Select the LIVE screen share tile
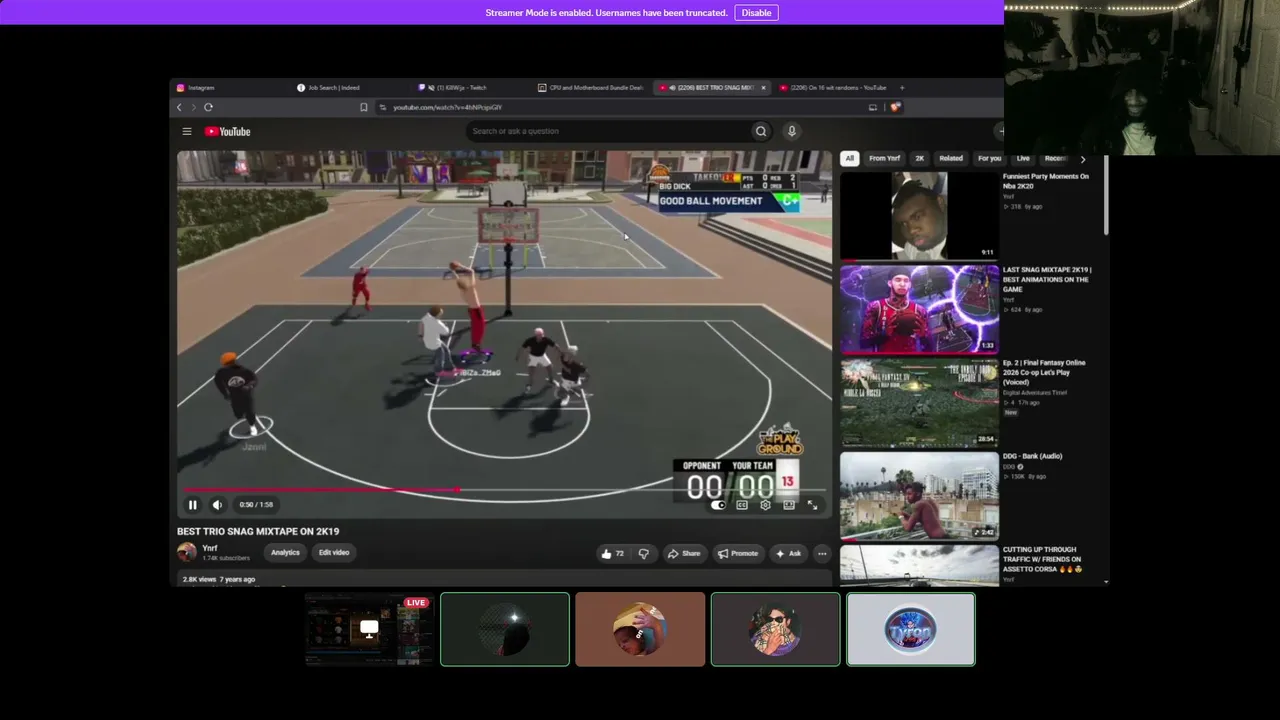Viewport: 1280px width, 720px height. coord(369,629)
